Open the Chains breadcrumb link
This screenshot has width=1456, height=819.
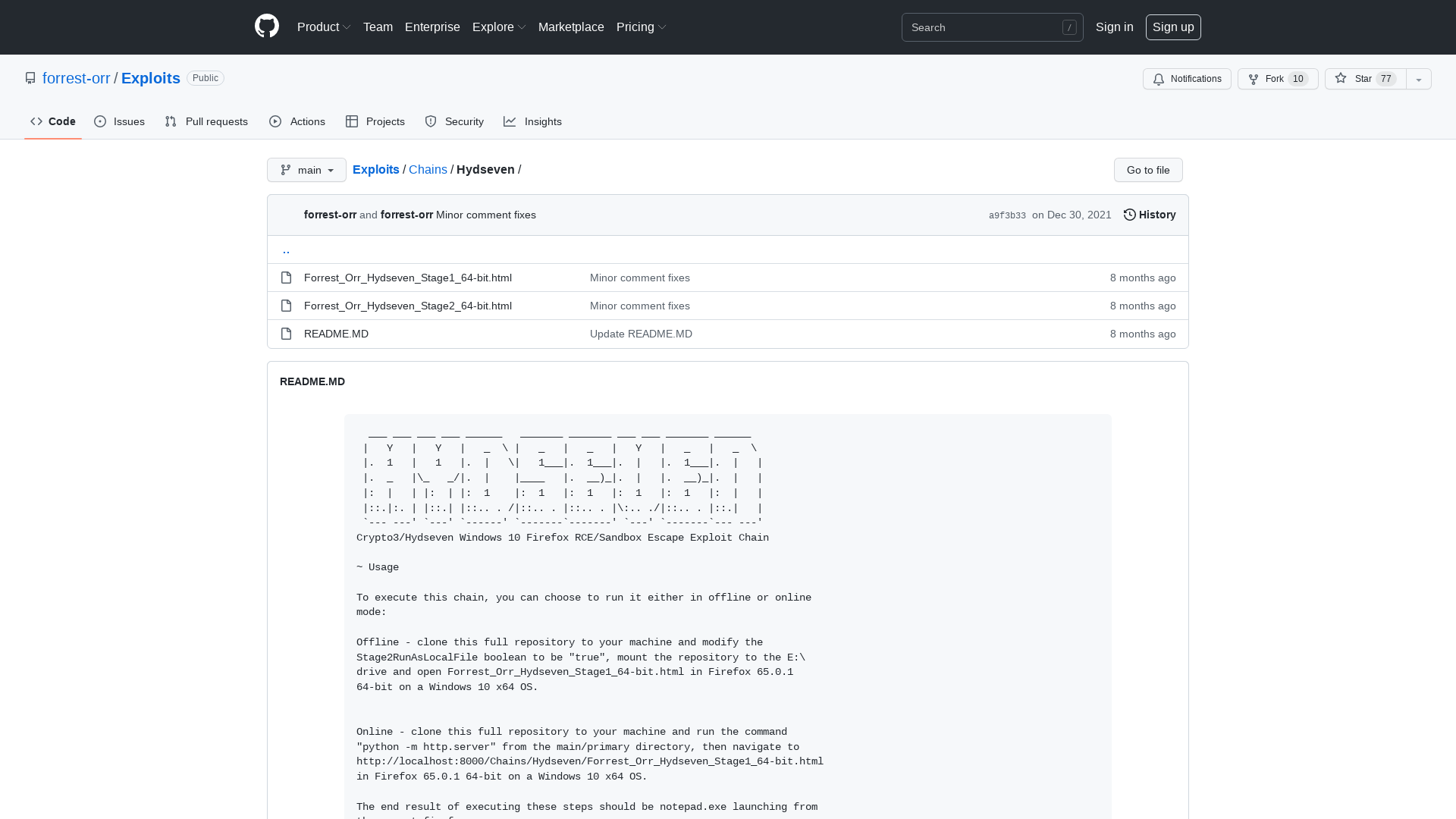click(428, 169)
